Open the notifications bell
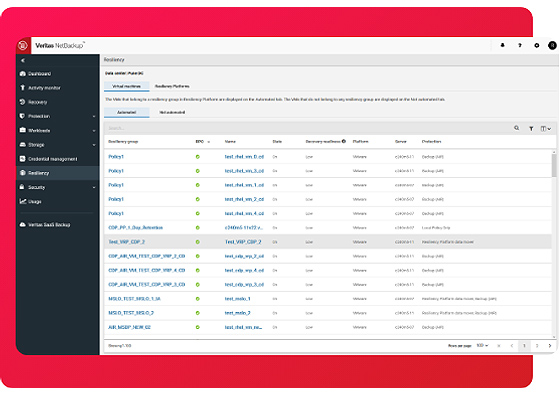 coord(502,45)
